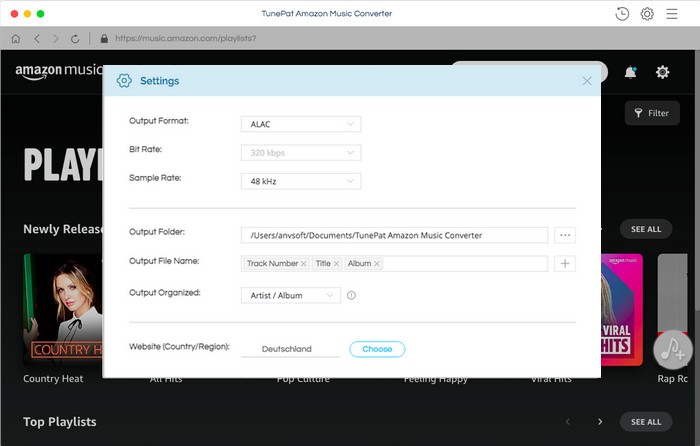Click the Choose country button
The height and width of the screenshot is (446, 700).
click(x=377, y=349)
